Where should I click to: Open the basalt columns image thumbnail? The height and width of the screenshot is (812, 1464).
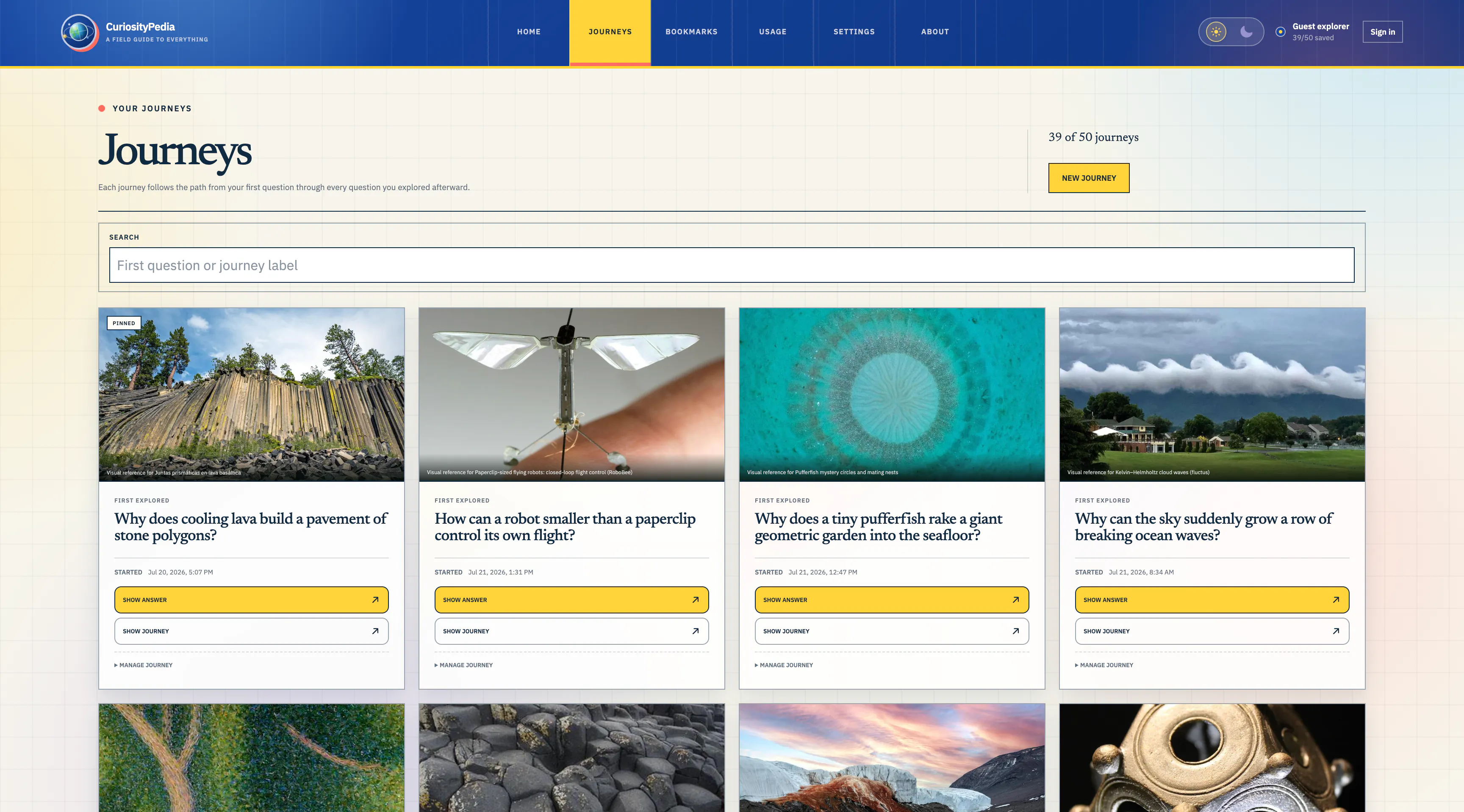(251, 395)
